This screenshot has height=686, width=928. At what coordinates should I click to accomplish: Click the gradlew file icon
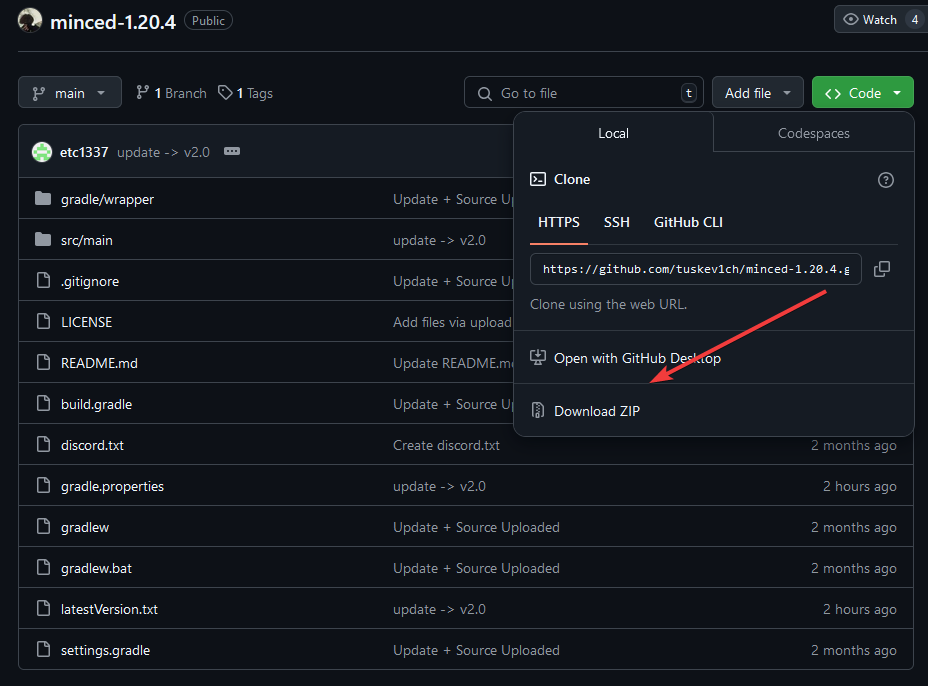click(x=43, y=526)
